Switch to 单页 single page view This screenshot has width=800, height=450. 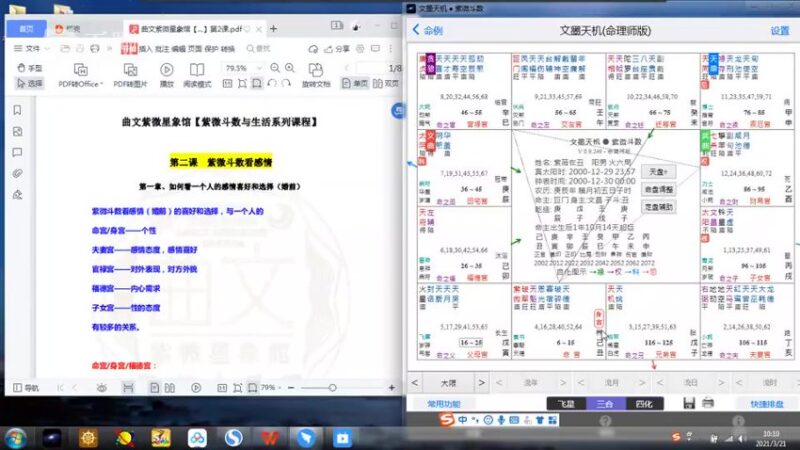coord(354,83)
